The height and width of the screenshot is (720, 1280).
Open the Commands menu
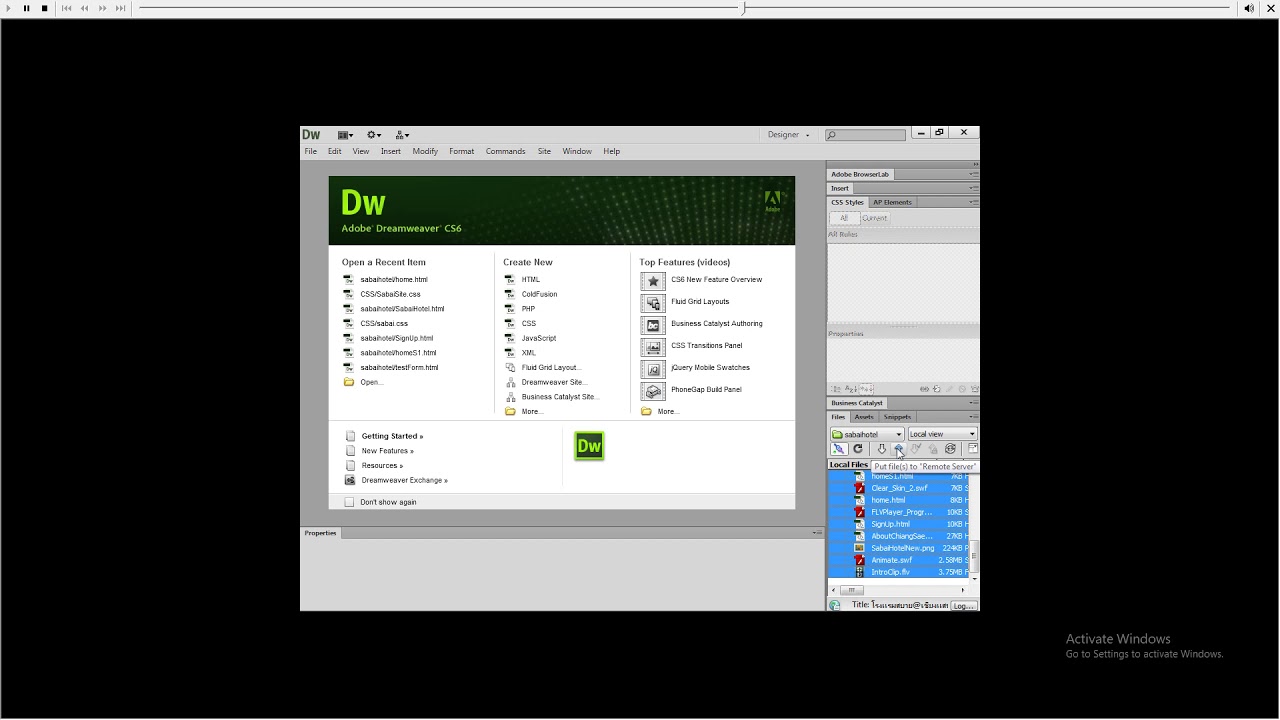coord(505,151)
